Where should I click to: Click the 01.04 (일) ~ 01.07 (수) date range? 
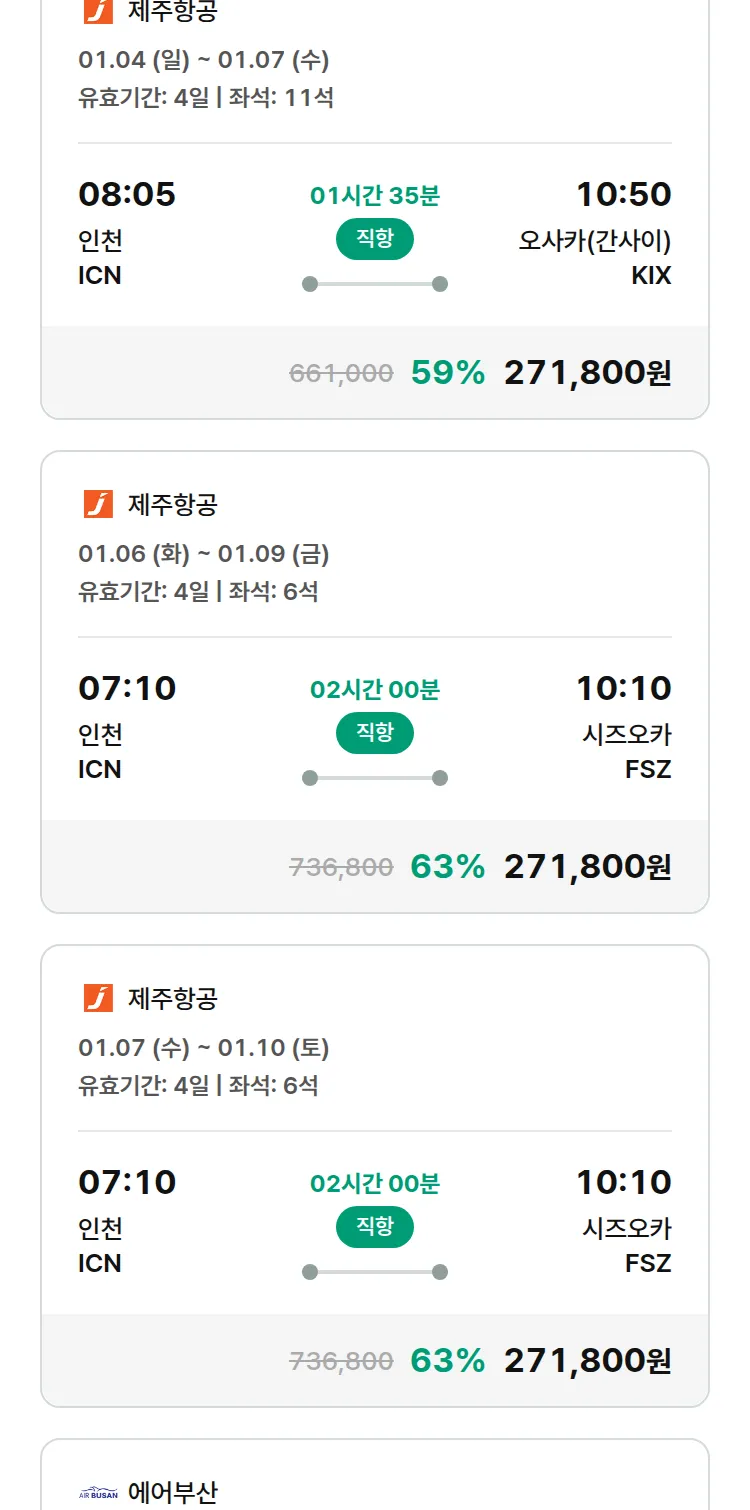pyautogui.click(x=204, y=60)
